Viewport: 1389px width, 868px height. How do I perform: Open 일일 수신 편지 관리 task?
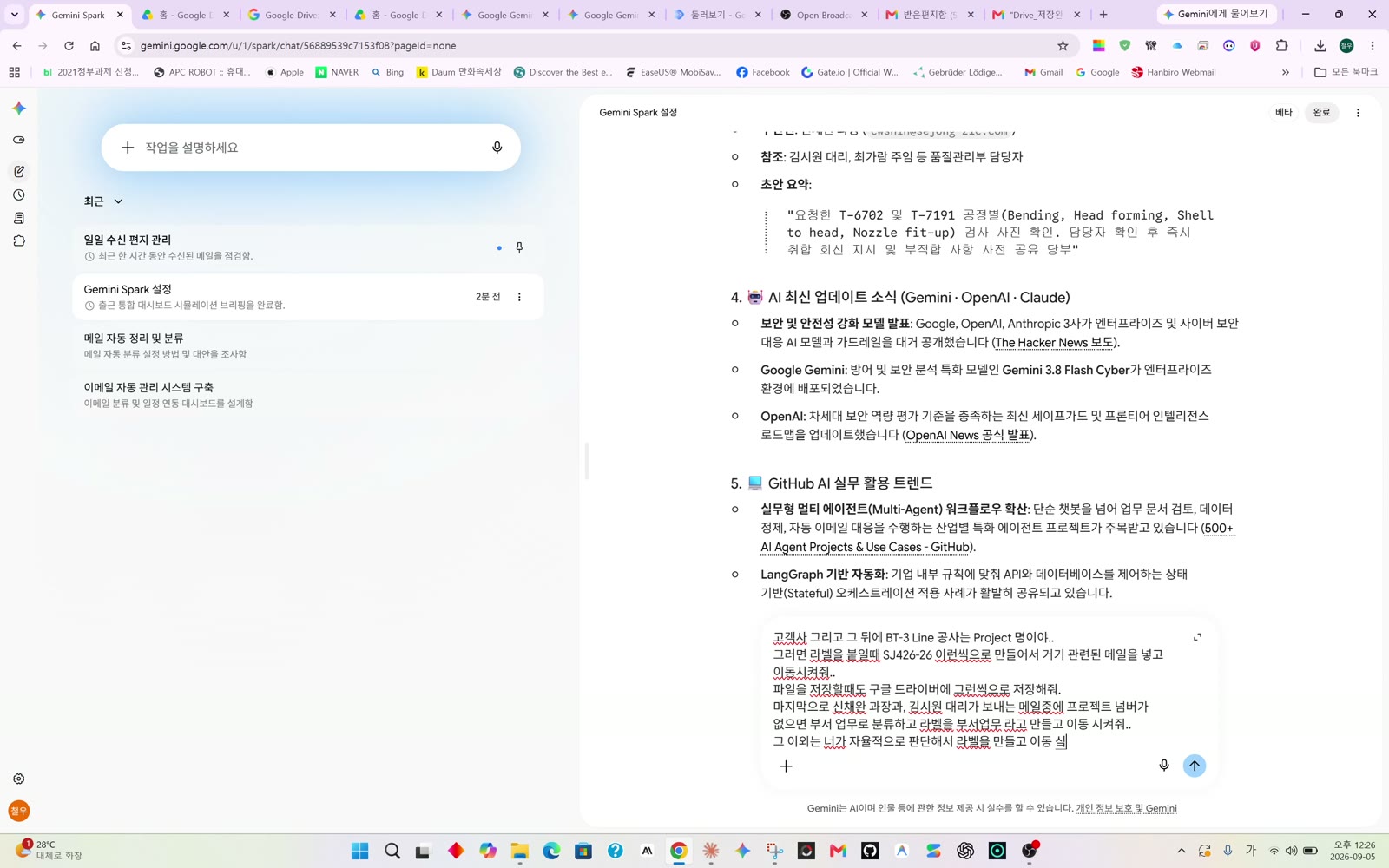tap(308, 247)
